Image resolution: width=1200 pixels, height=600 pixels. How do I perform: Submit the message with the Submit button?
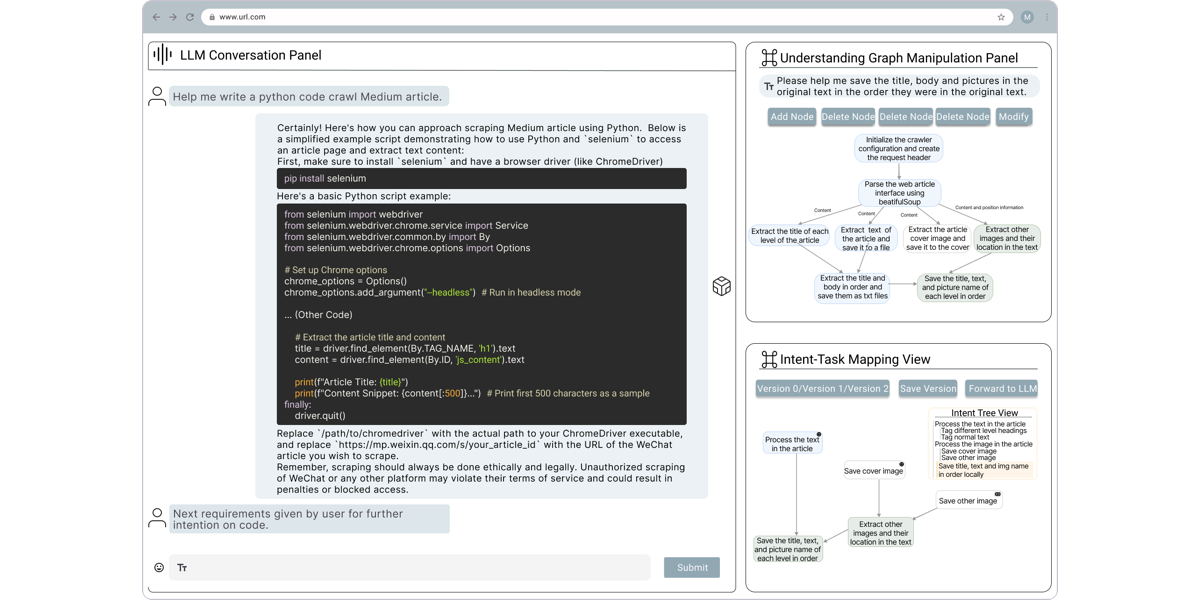pyautogui.click(x=692, y=568)
